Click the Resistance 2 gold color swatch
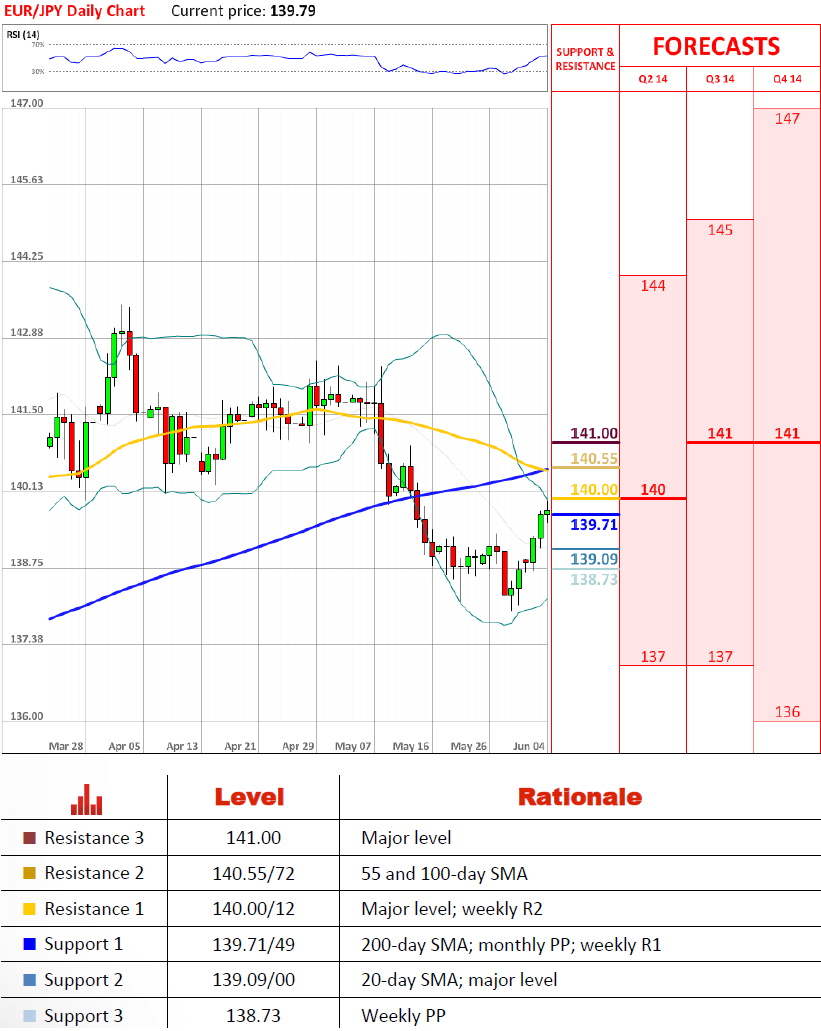Screen dimensions: 821x1031 pos(30,873)
